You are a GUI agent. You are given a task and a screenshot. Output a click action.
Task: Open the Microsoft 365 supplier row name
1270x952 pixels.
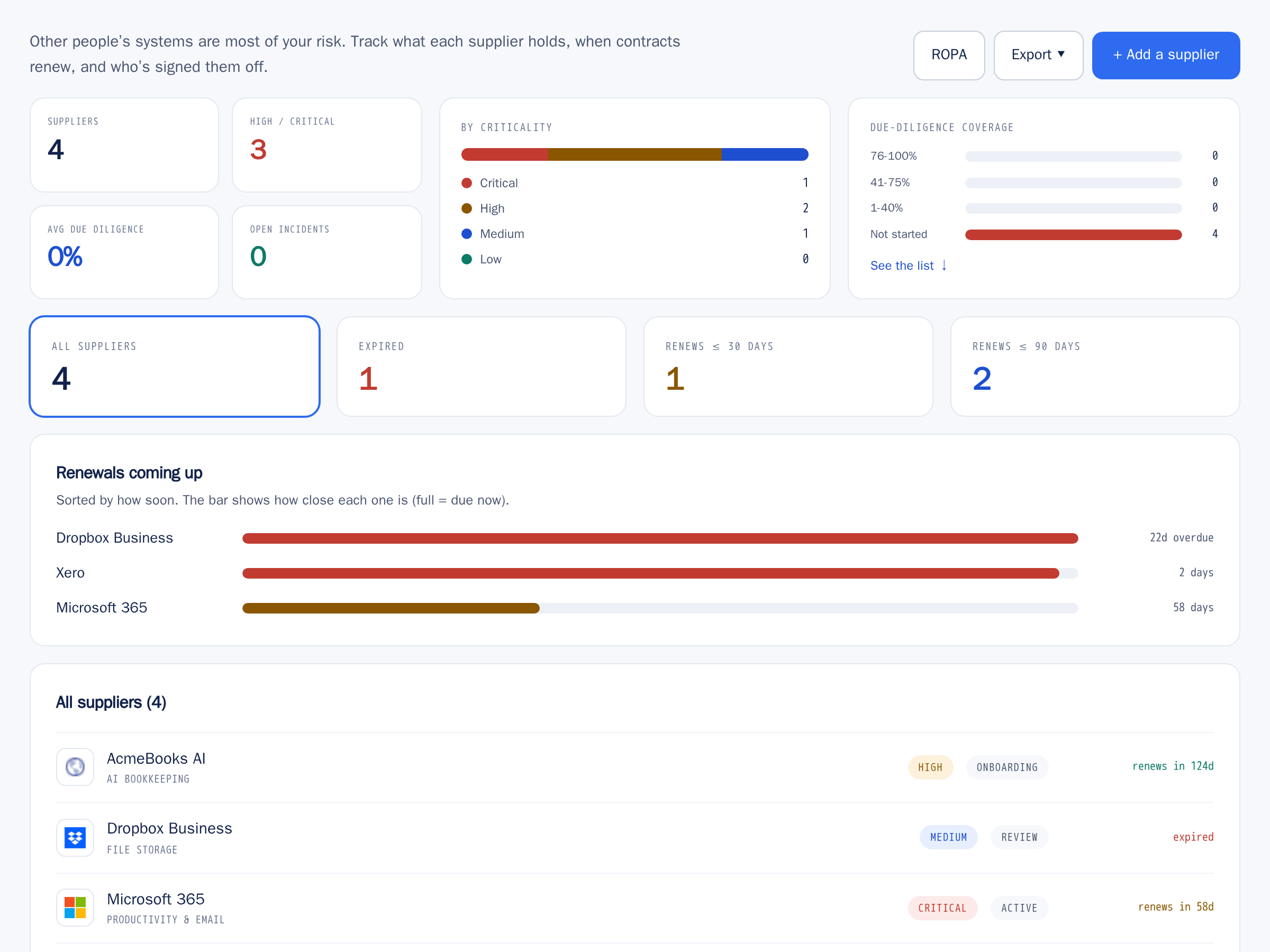tap(156, 899)
